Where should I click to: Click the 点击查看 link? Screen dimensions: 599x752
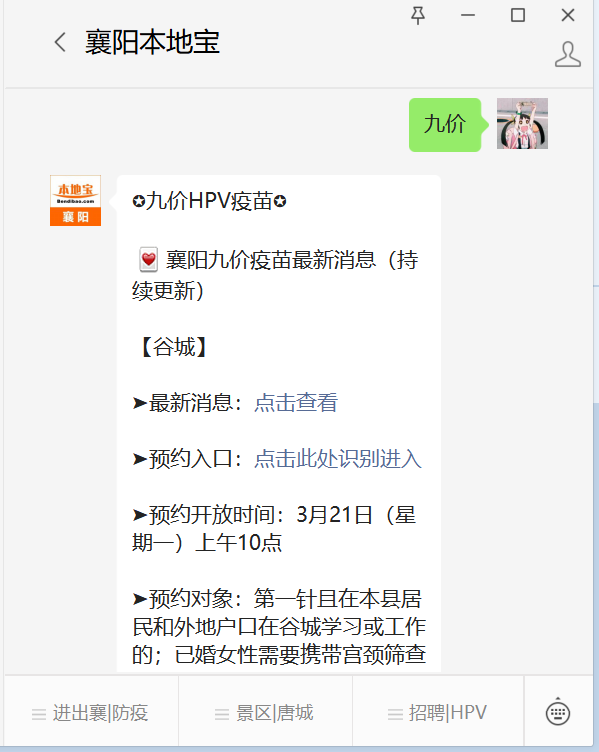(x=296, y=403)
